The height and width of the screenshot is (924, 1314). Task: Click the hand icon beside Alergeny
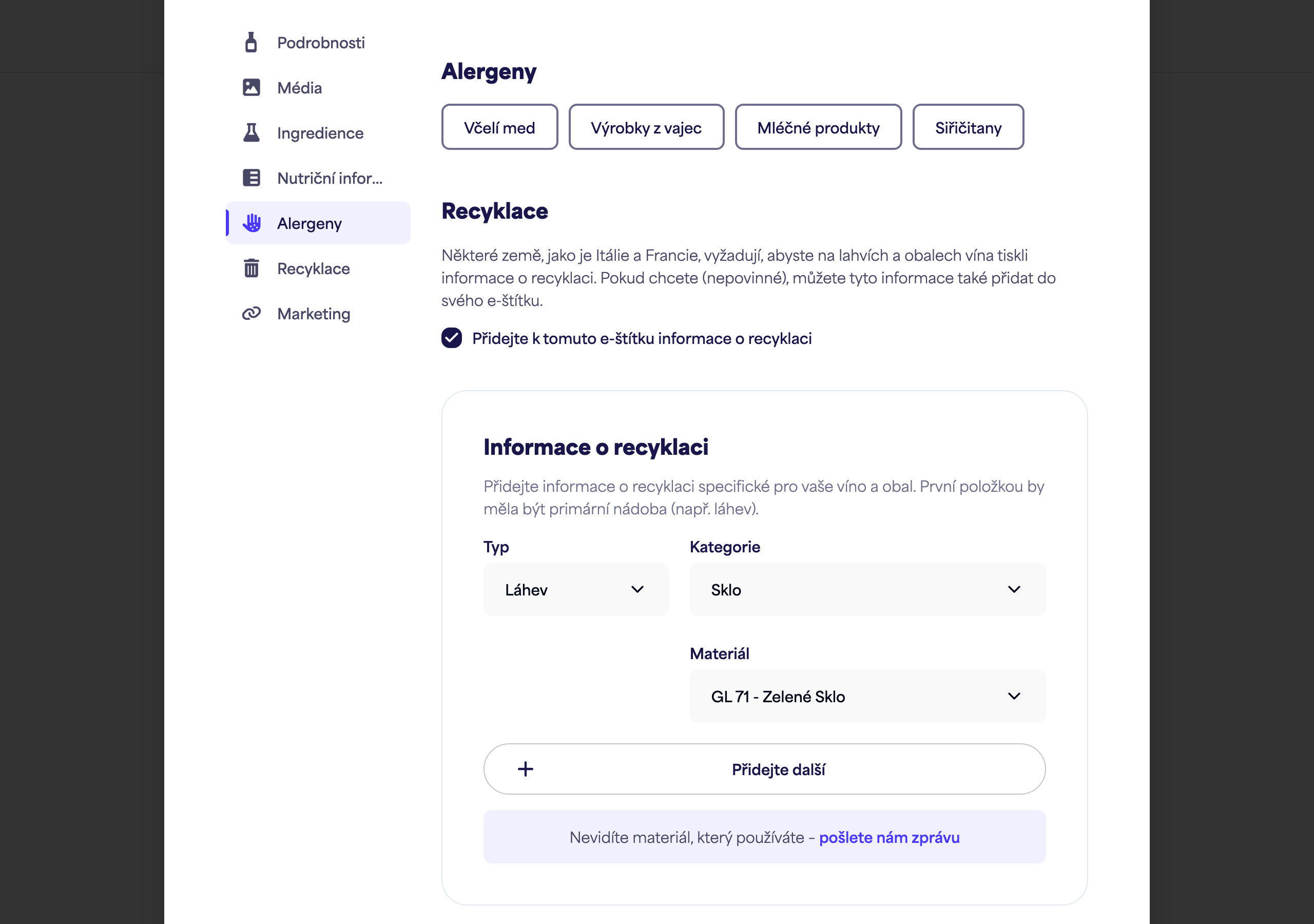pyautogui.click(x=251, y=223)
